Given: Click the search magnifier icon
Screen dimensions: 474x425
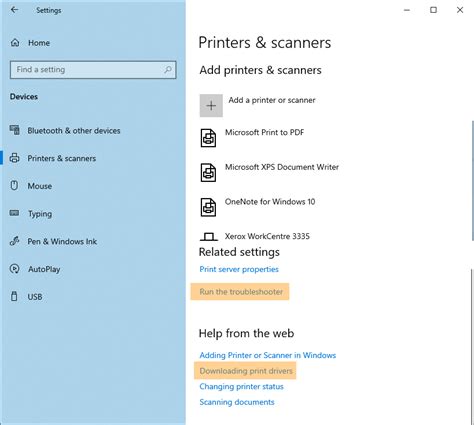Looking at the screenshot, I should 168,69.
